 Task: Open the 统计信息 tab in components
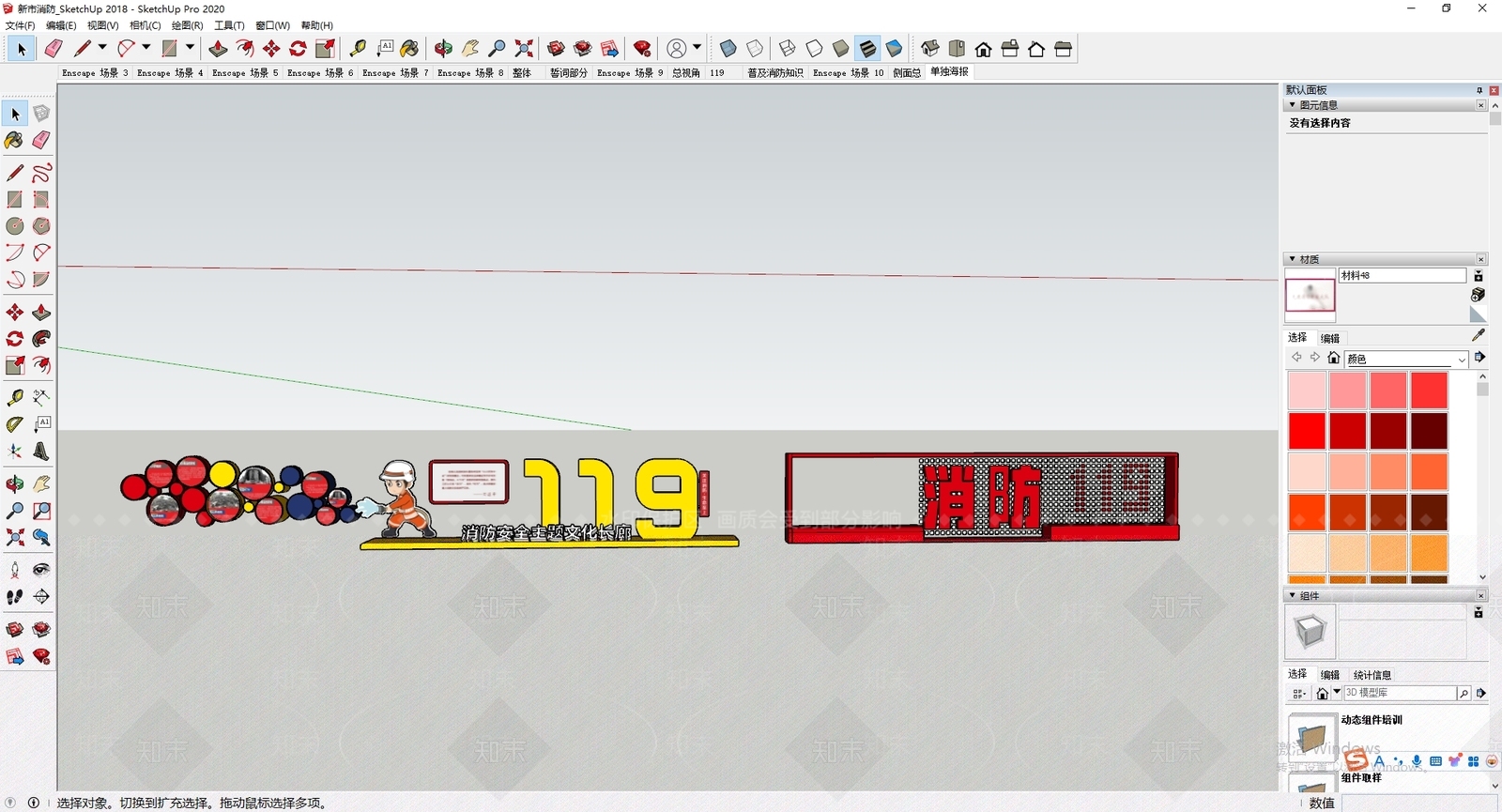click(x=1372, y=675)
